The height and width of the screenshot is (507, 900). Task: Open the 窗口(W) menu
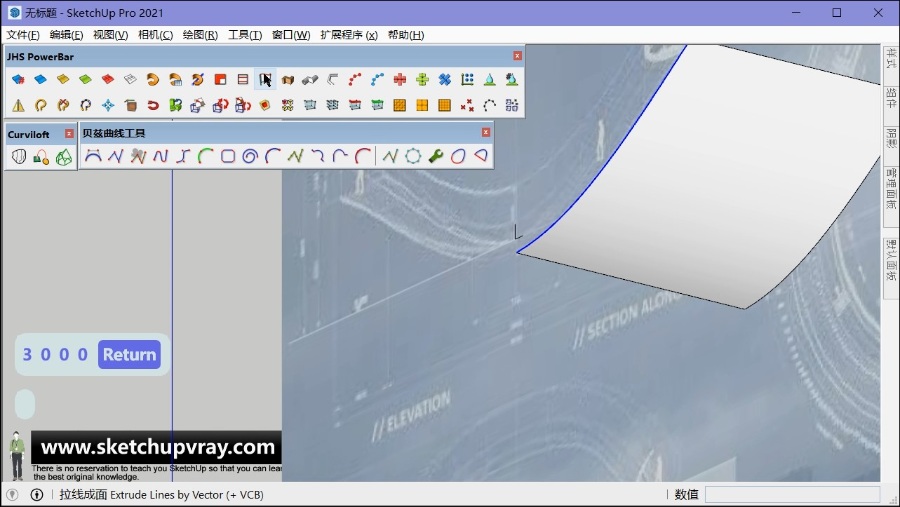pos(291,35)
